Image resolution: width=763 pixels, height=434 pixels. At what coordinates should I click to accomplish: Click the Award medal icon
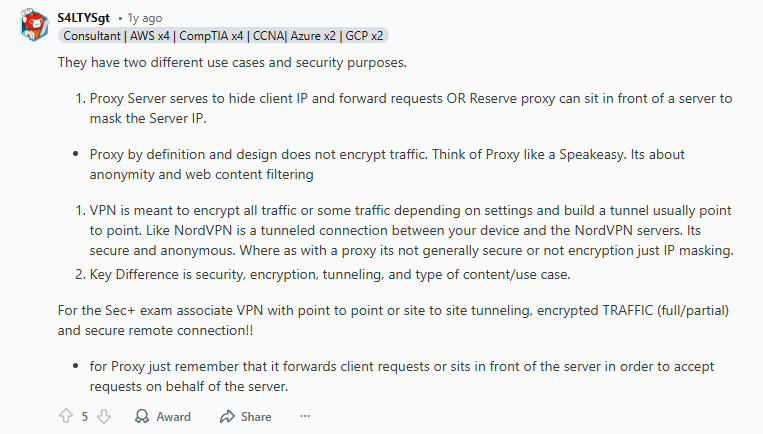(x=143, y=416)
